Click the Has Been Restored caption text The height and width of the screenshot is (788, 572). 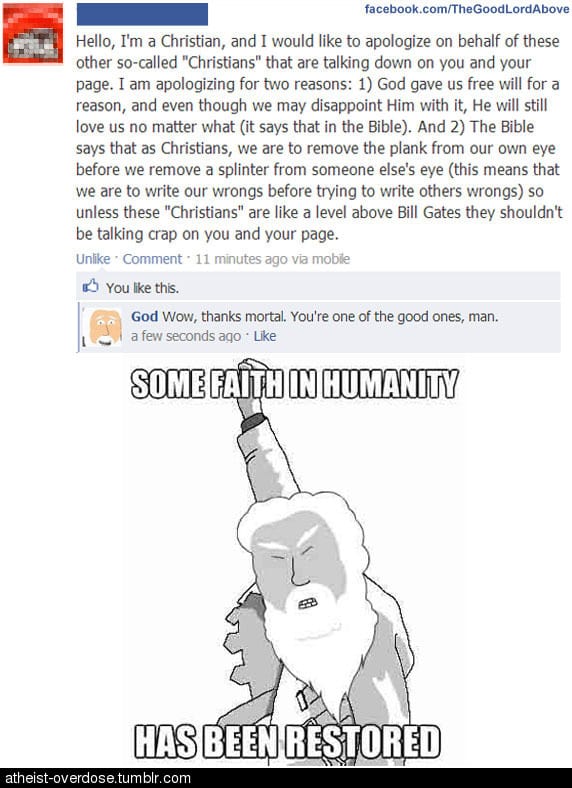point(287,741)
